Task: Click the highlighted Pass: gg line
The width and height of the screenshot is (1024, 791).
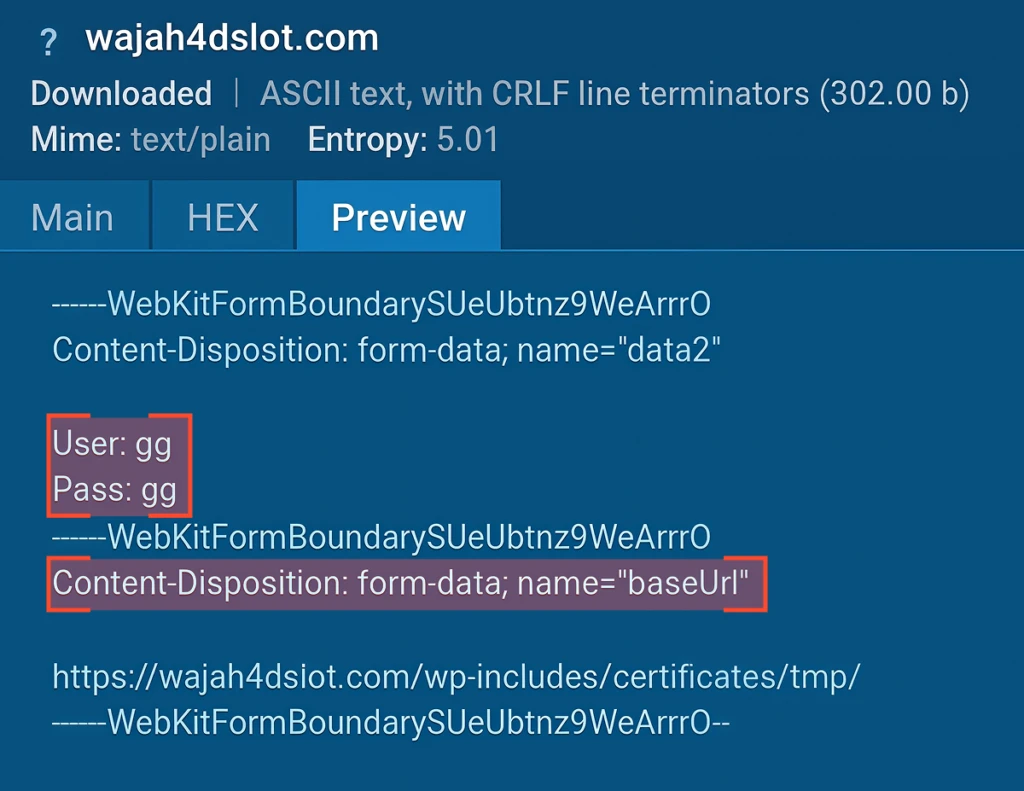Action: (x=114, y=491)
